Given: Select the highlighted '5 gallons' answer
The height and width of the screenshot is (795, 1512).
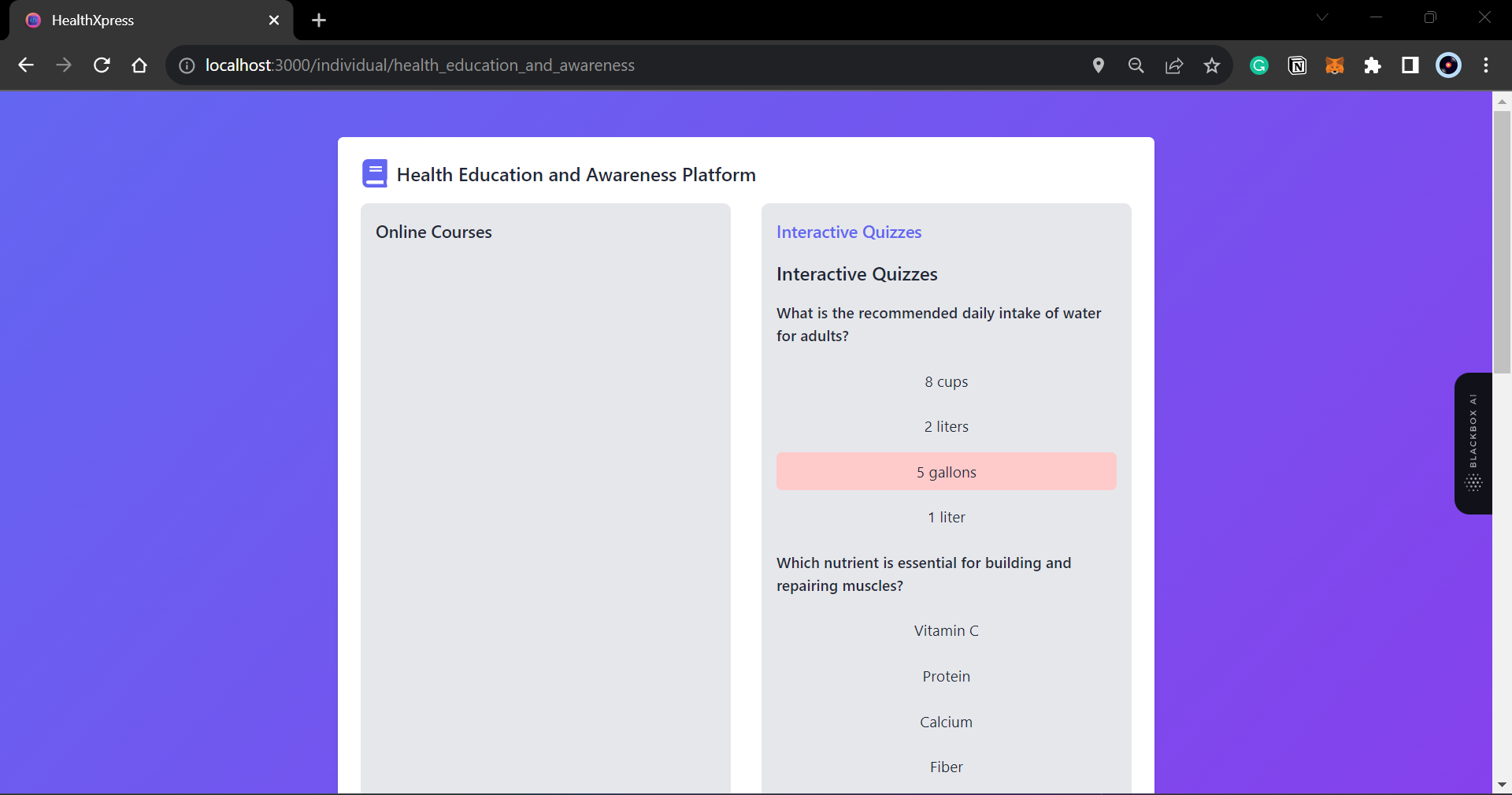Looking at the screenshot, I should click(x=947, y=472).
